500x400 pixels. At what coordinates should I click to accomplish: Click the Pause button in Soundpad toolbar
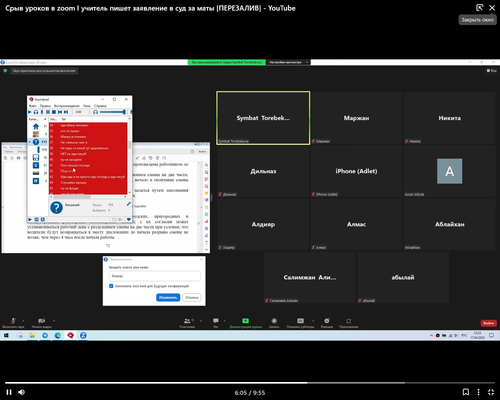tap(48, 112)
